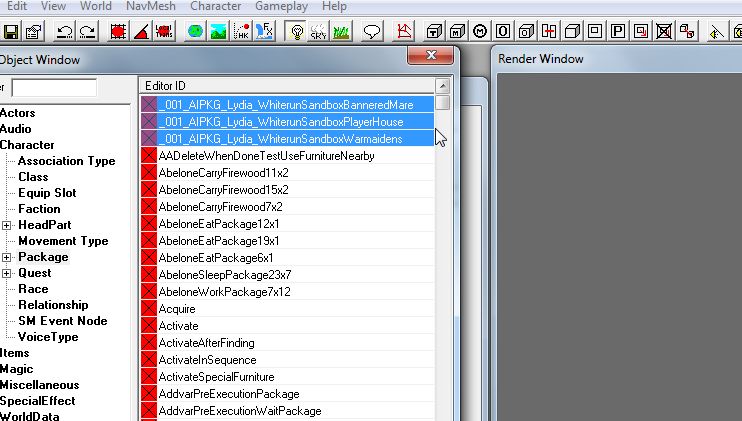Select the Race category
Screen dimensions: 742x421
[33, 289]
